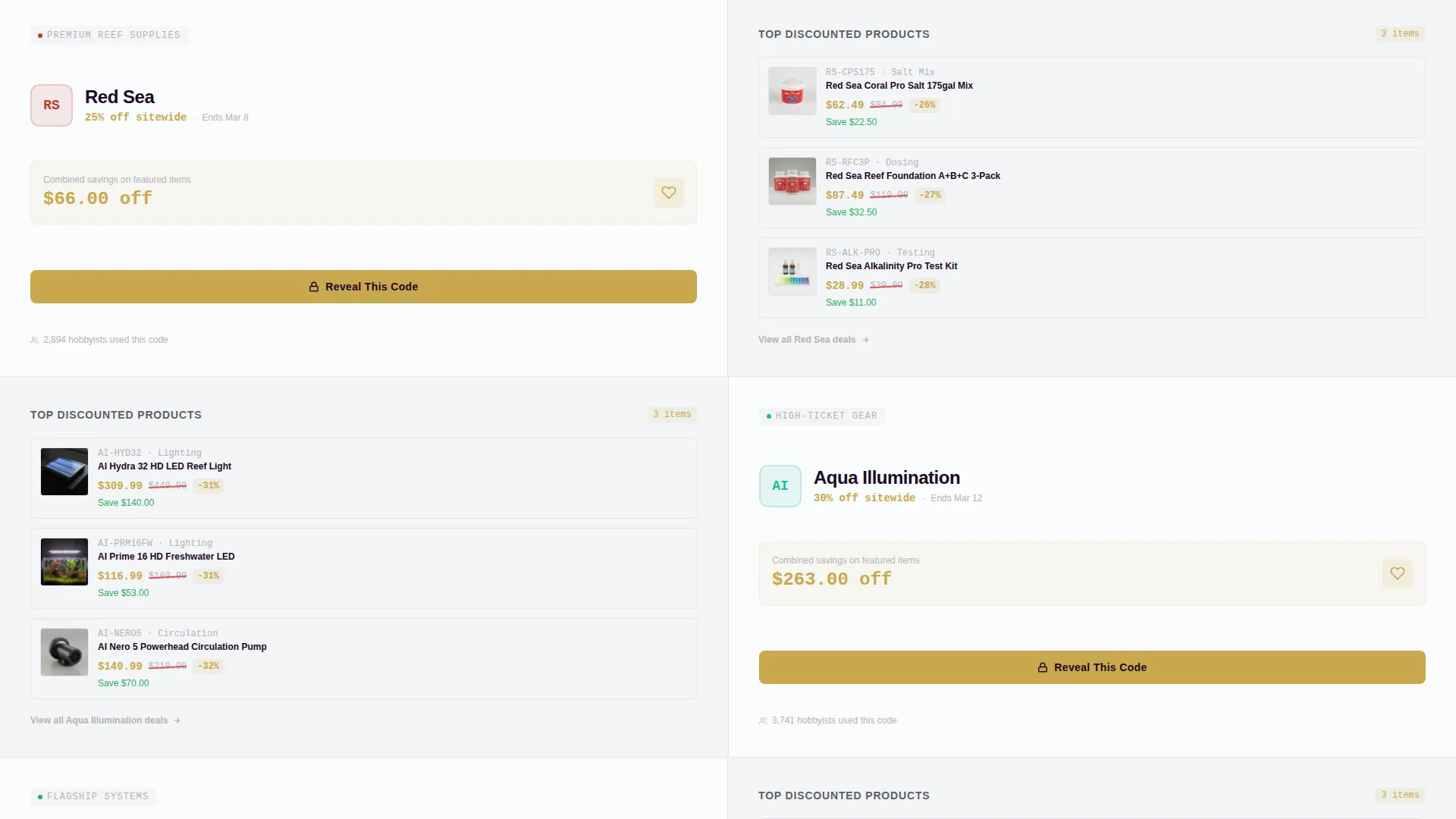Click the RS brand logo badge
The width and height of the screenshot is (1456, 819).
pyautogui.click(x=52, y=105)
